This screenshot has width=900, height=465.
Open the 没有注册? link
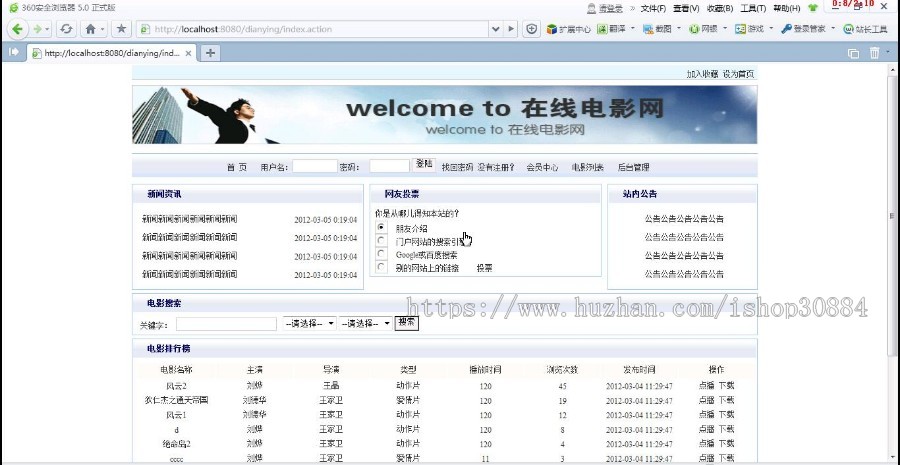(x=496, y=168)
